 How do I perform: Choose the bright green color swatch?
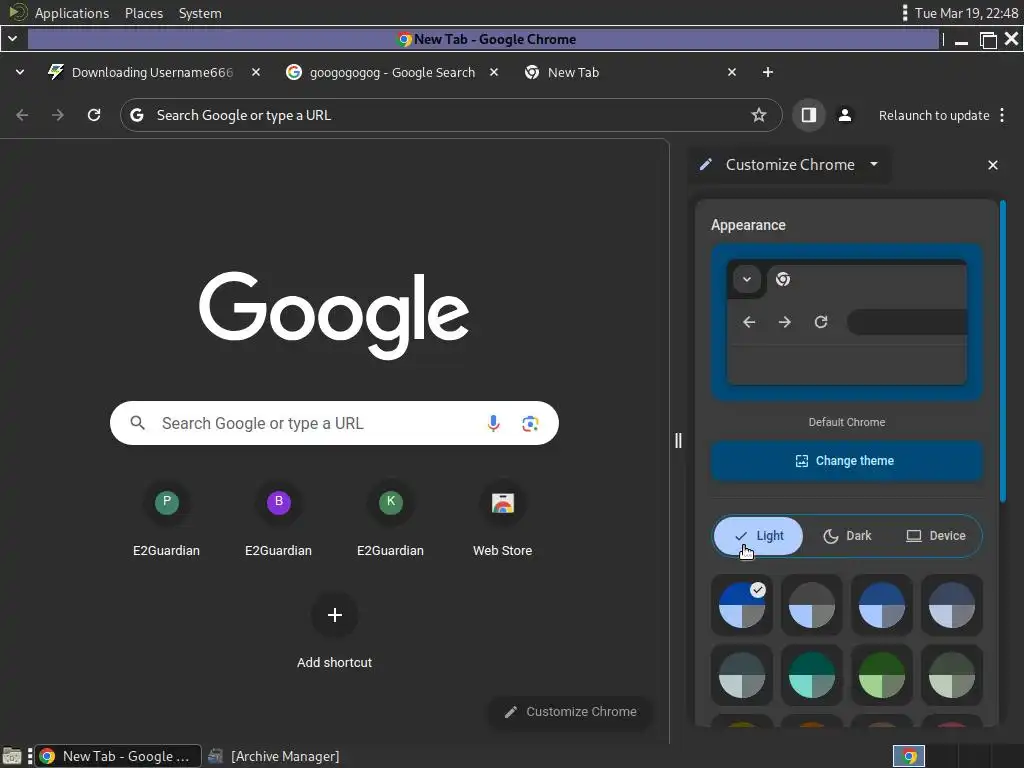882,676
